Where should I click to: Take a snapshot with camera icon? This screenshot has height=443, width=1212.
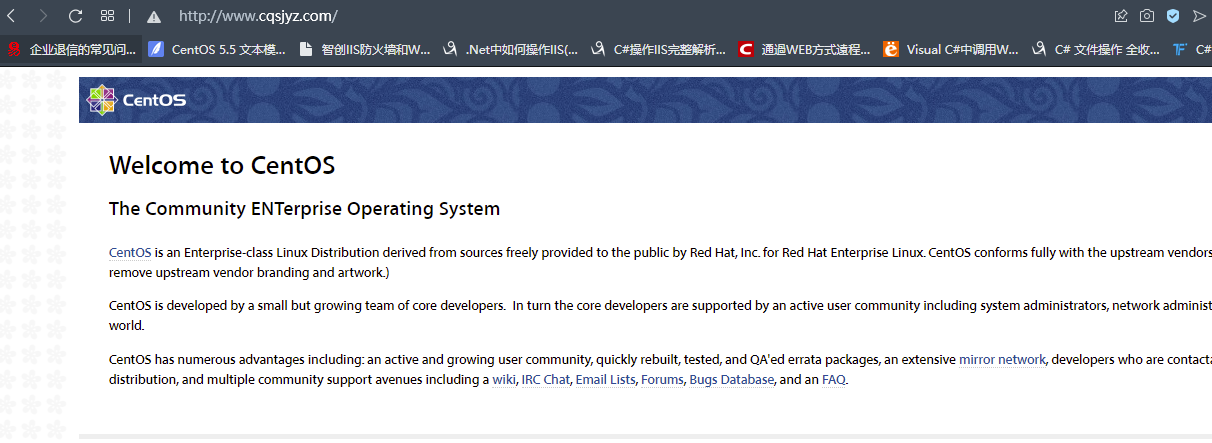pos(1147,16)
